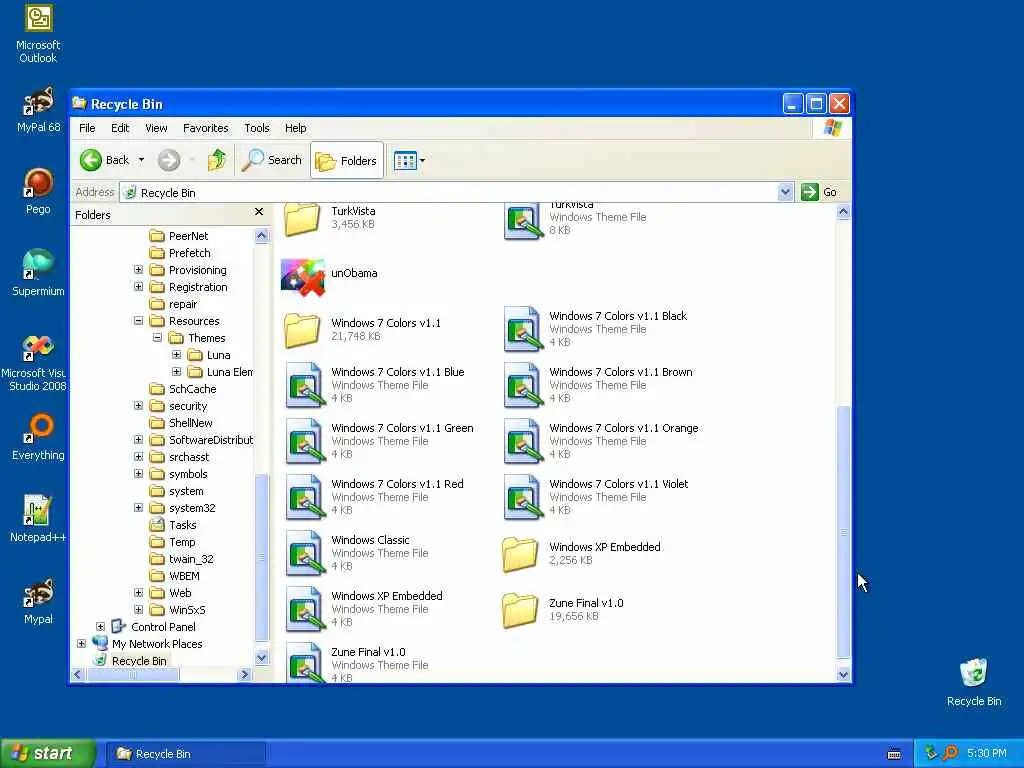
Task: Select Windows 7 Colors v1.1 folder
Action: 363,329
